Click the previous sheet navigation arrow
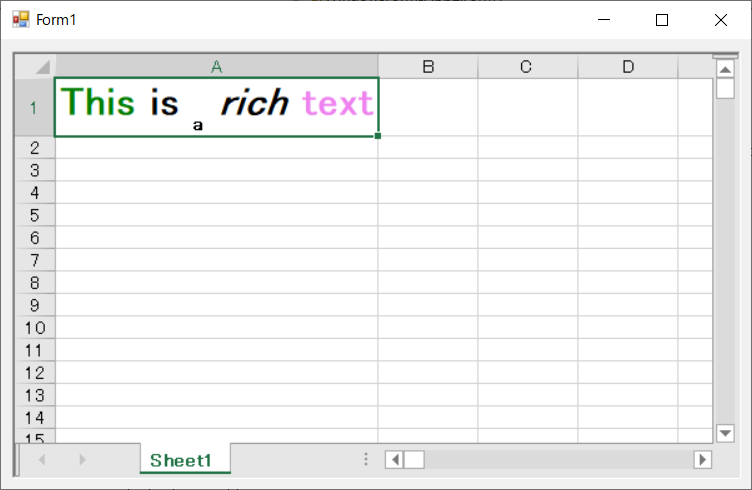 [x=42, y=459]
